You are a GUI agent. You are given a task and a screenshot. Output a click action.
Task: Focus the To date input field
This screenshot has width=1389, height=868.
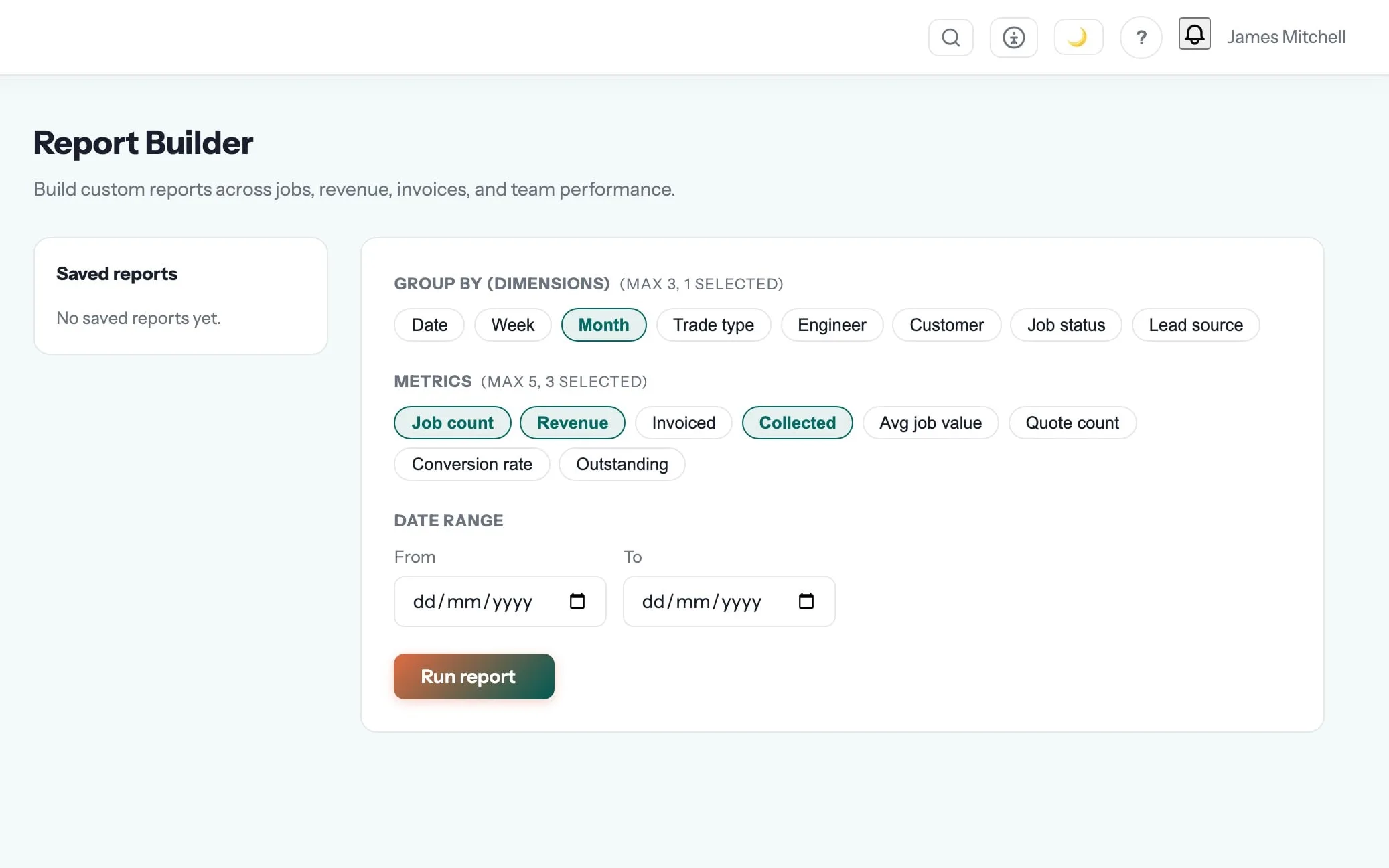(x=729, y=601)
